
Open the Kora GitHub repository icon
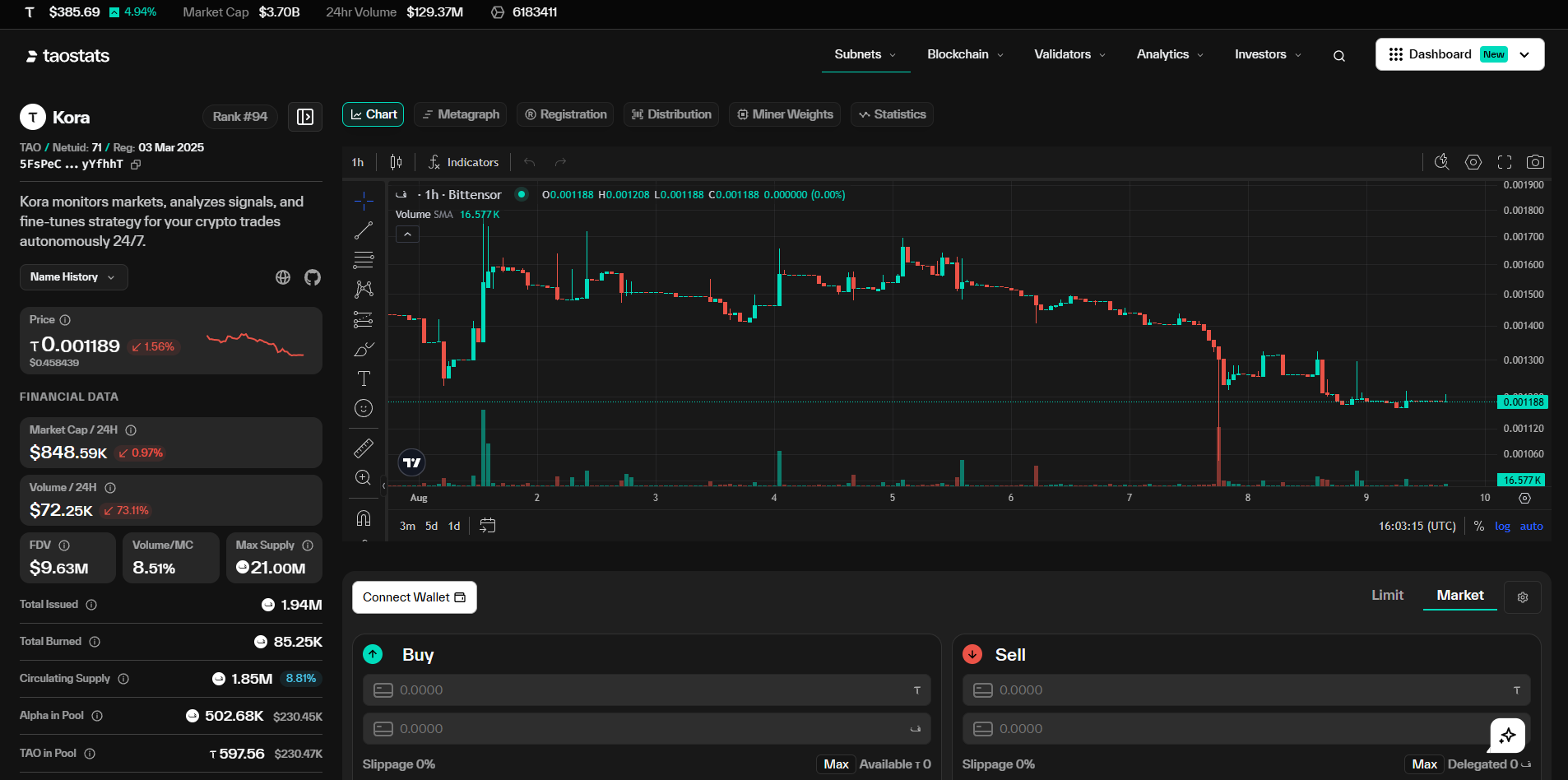[313, 277]
